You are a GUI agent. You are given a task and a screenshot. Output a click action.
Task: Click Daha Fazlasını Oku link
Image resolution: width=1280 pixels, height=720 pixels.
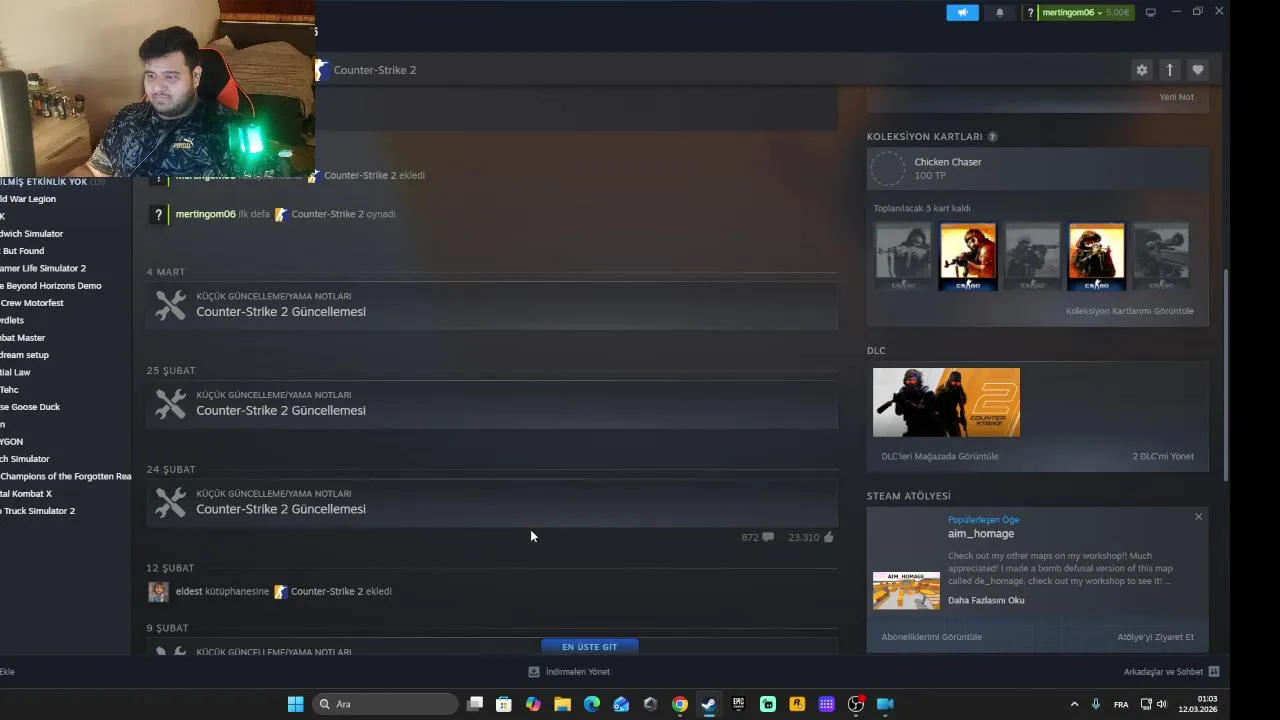click(986, 600)
